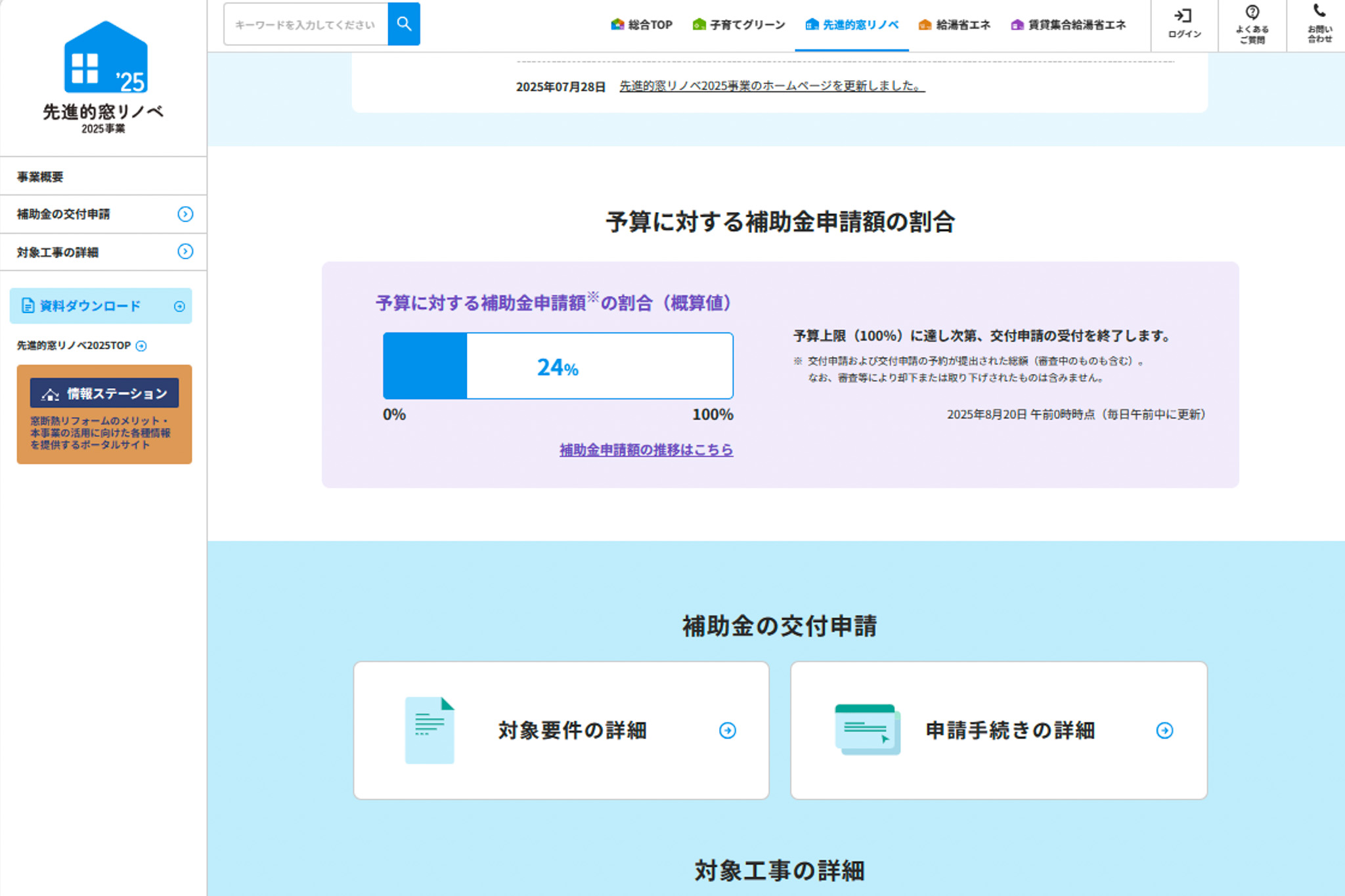
Task: Switch to 子育てグリーン tab
Action: point(739,25)
